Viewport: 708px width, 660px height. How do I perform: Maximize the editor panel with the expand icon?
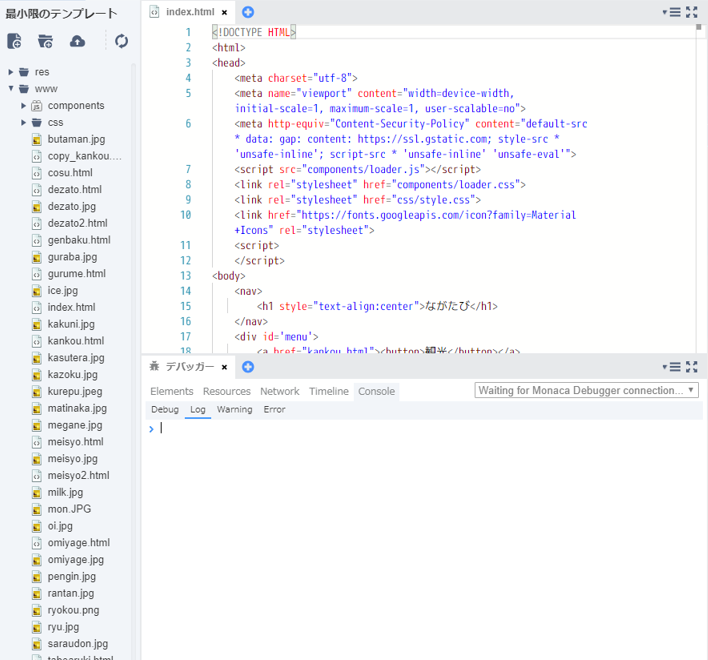click(x=691, y=12)
